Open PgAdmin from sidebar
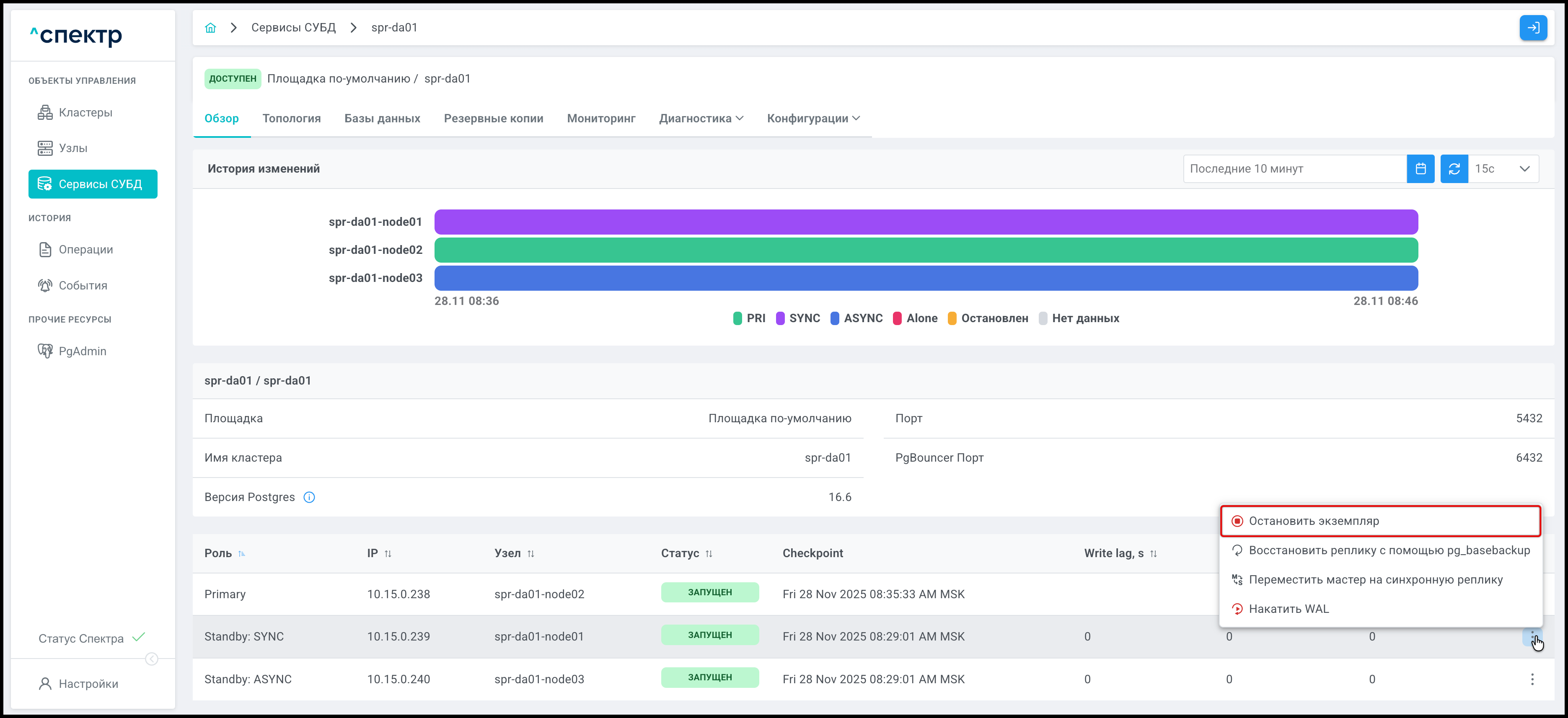The image size is (1568, 718). pyautogui.click(x=82, y=351)
